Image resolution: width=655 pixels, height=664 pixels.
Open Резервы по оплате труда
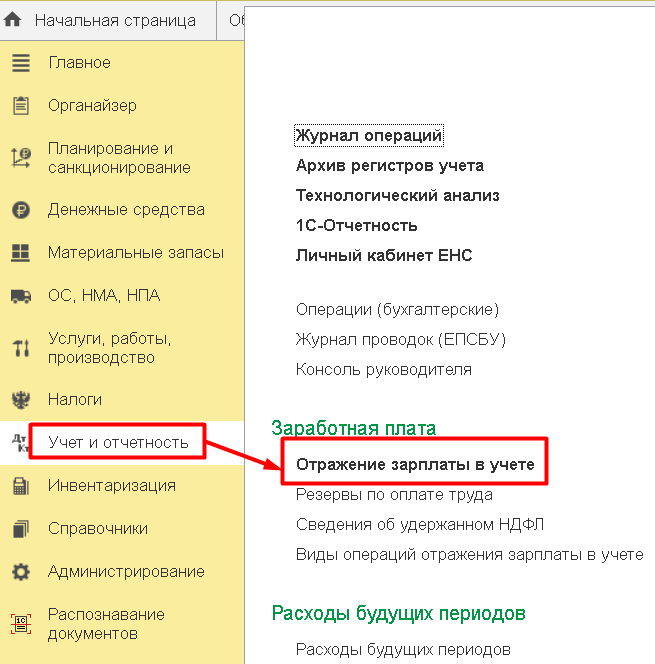[x=394, y=495]
